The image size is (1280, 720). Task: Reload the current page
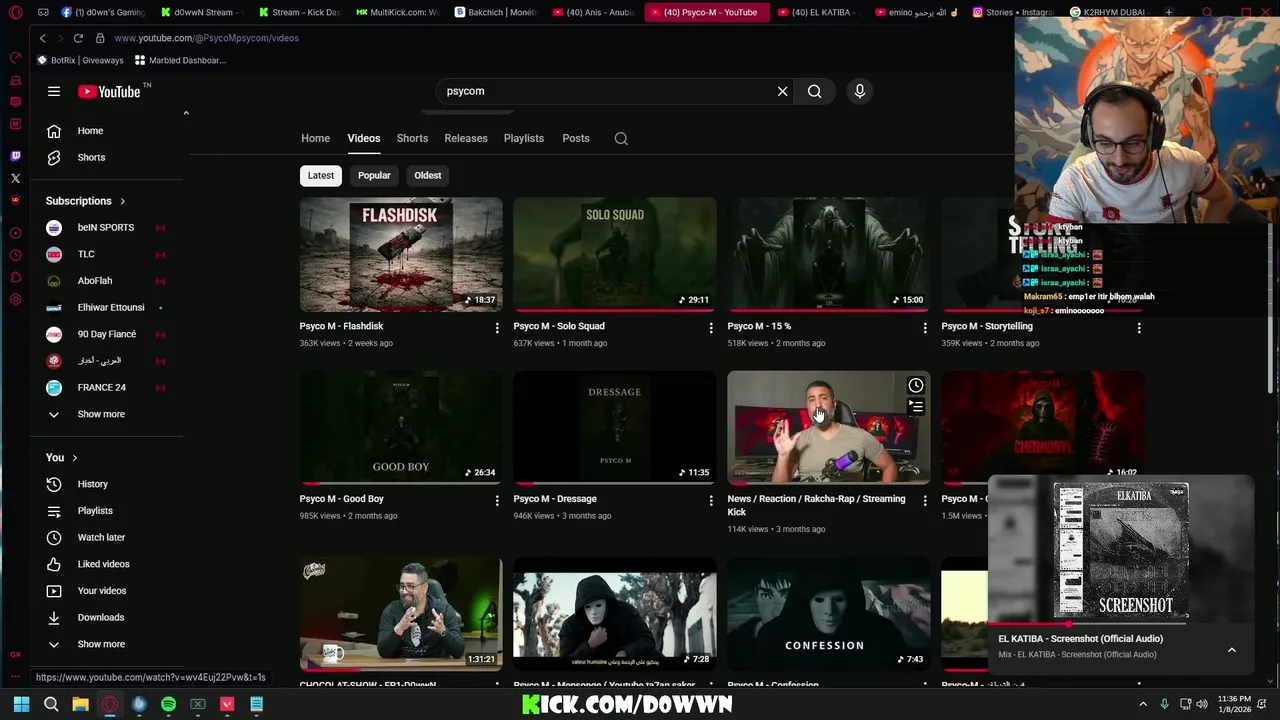point(78,38)
